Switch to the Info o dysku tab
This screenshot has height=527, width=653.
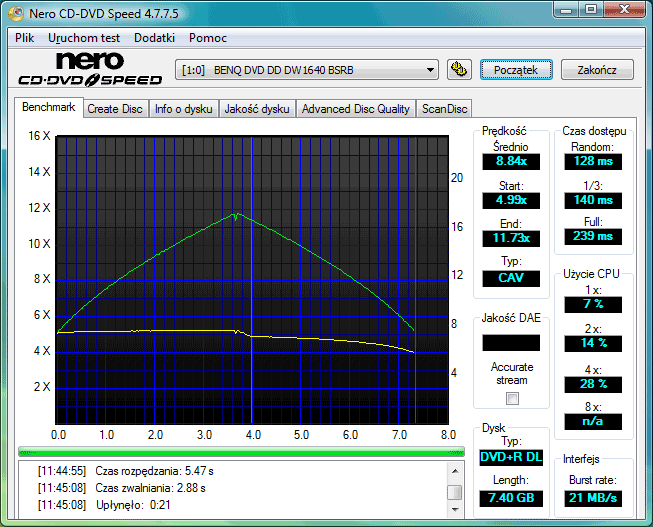pyautogui.click(x=184, y=109)
